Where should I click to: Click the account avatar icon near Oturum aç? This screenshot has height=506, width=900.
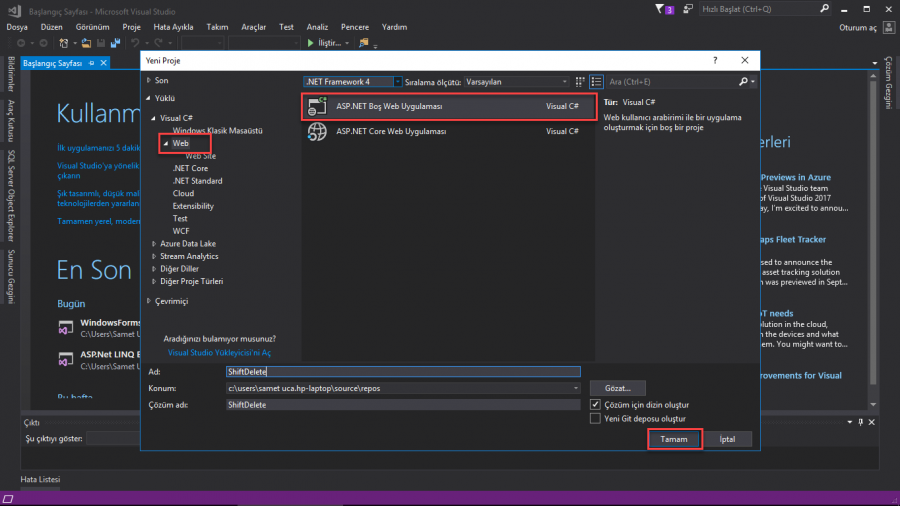click(x=889, y=27)
